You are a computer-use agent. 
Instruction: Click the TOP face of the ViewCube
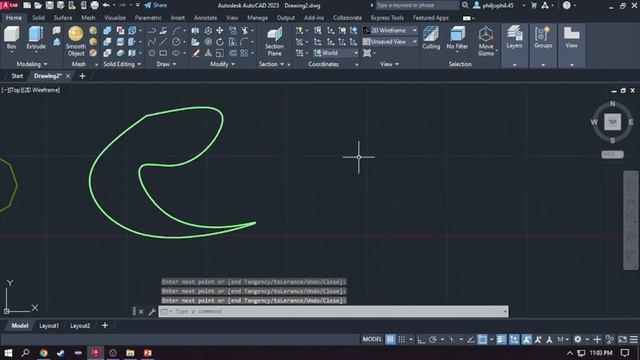[x=612, y=122]
